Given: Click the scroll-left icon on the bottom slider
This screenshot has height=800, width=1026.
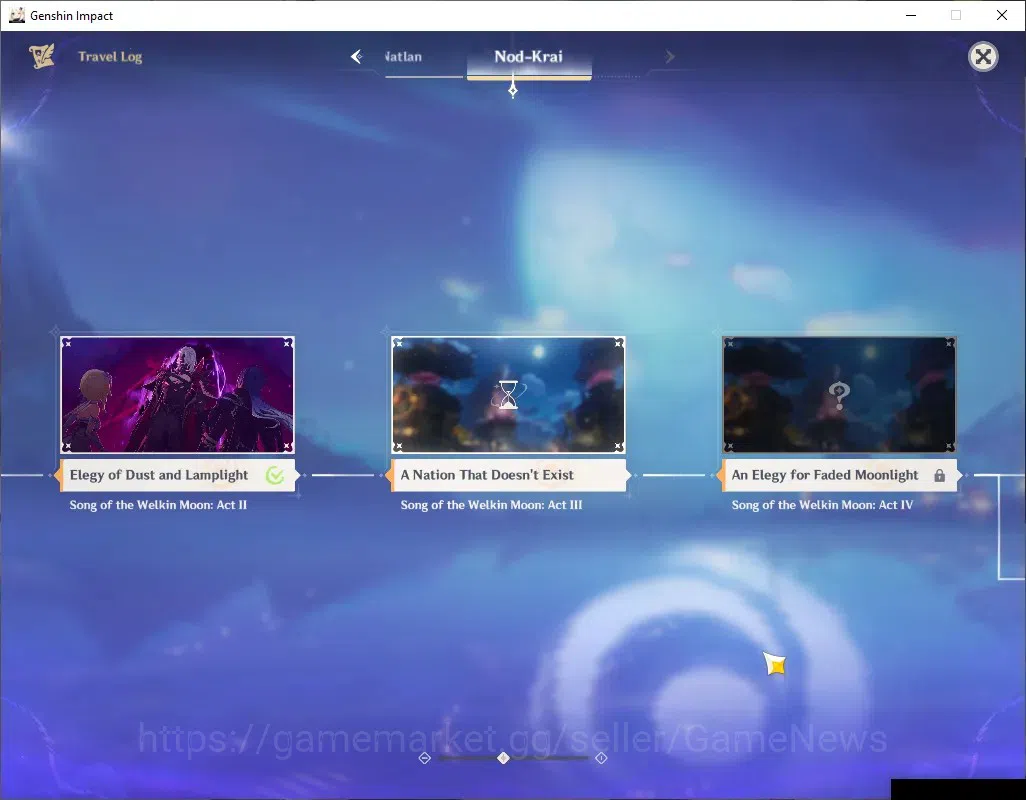Looking at the screenshot, I should click(425, 758).
